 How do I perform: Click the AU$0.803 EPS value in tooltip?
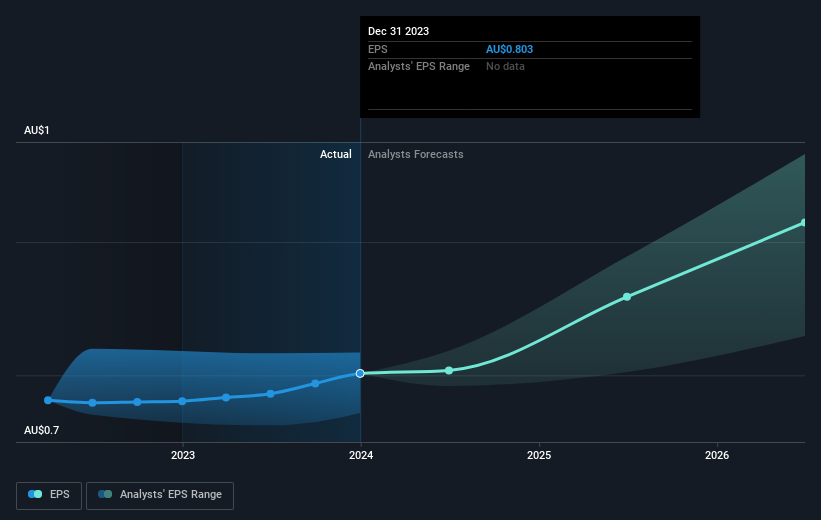pos(509,49)
